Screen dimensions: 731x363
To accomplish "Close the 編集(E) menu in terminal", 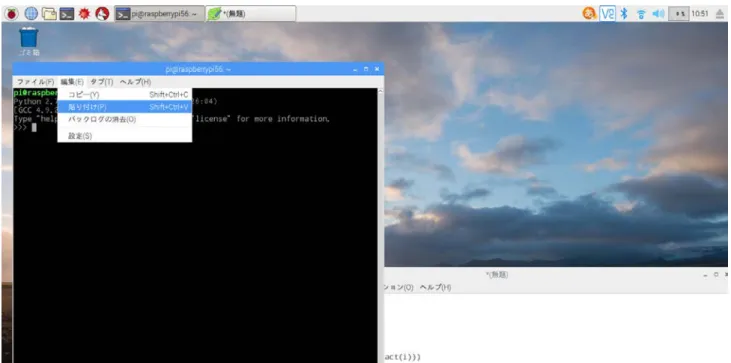I will (x=71, y=82).
